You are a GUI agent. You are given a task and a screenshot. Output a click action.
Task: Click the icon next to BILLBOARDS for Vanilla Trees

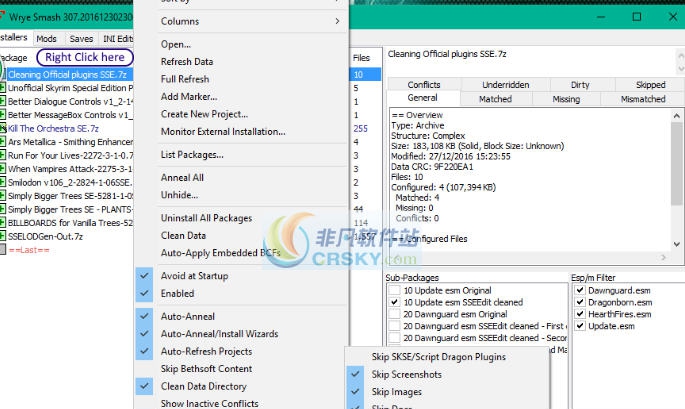pyautogui.click(x=2, y=223)
